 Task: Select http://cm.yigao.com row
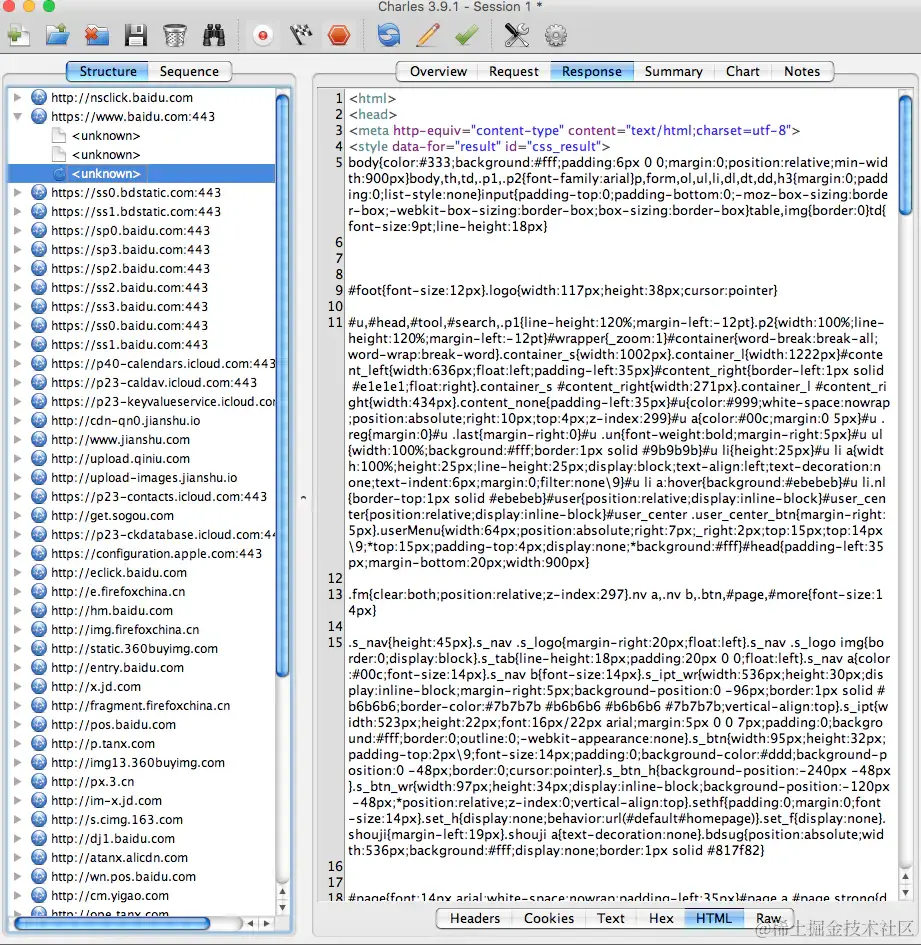(x=141, y=895)
